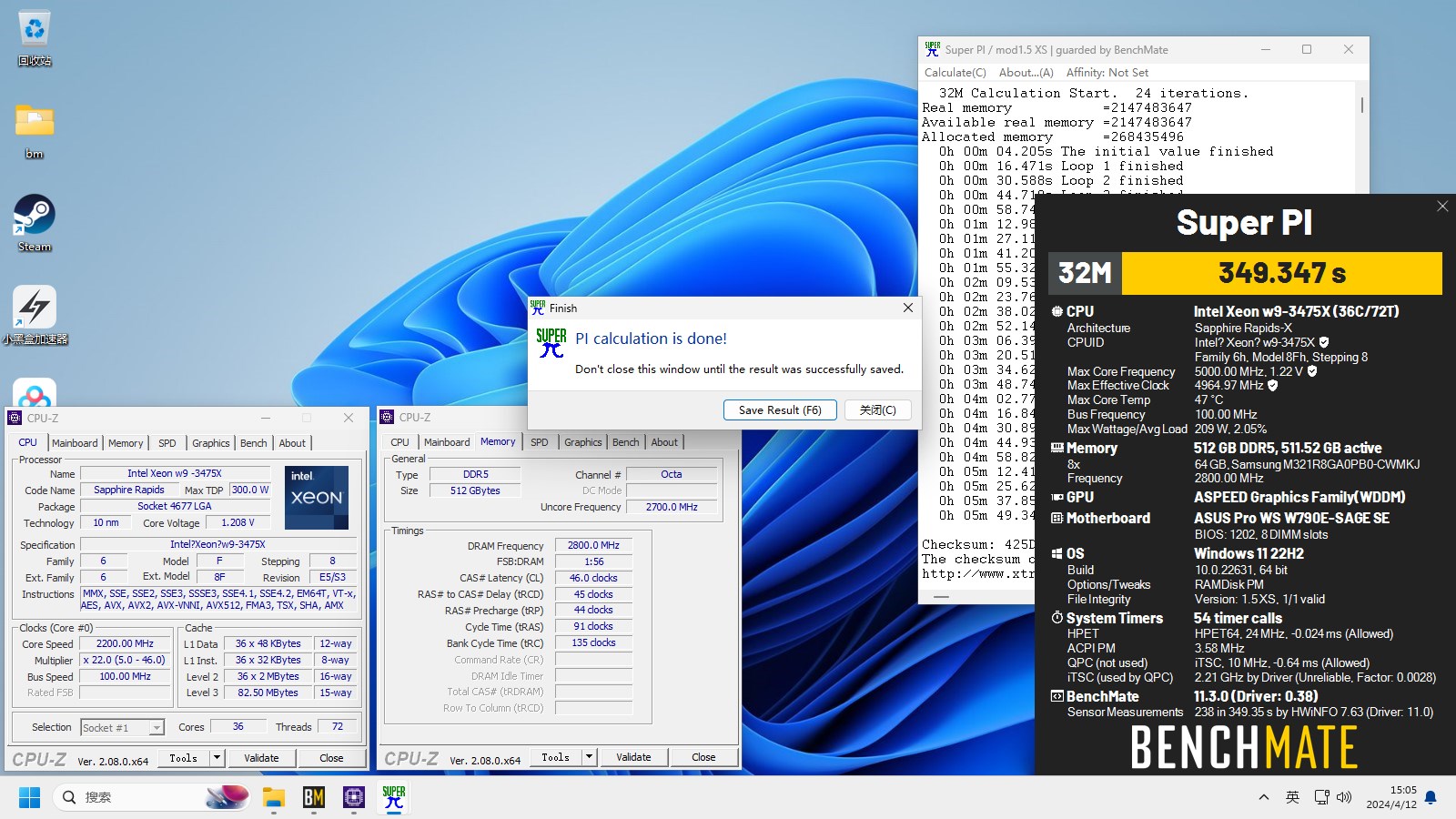Open the network status tray icon
The height and width of the screenshot is (819, 1456).
point(1321,797)
